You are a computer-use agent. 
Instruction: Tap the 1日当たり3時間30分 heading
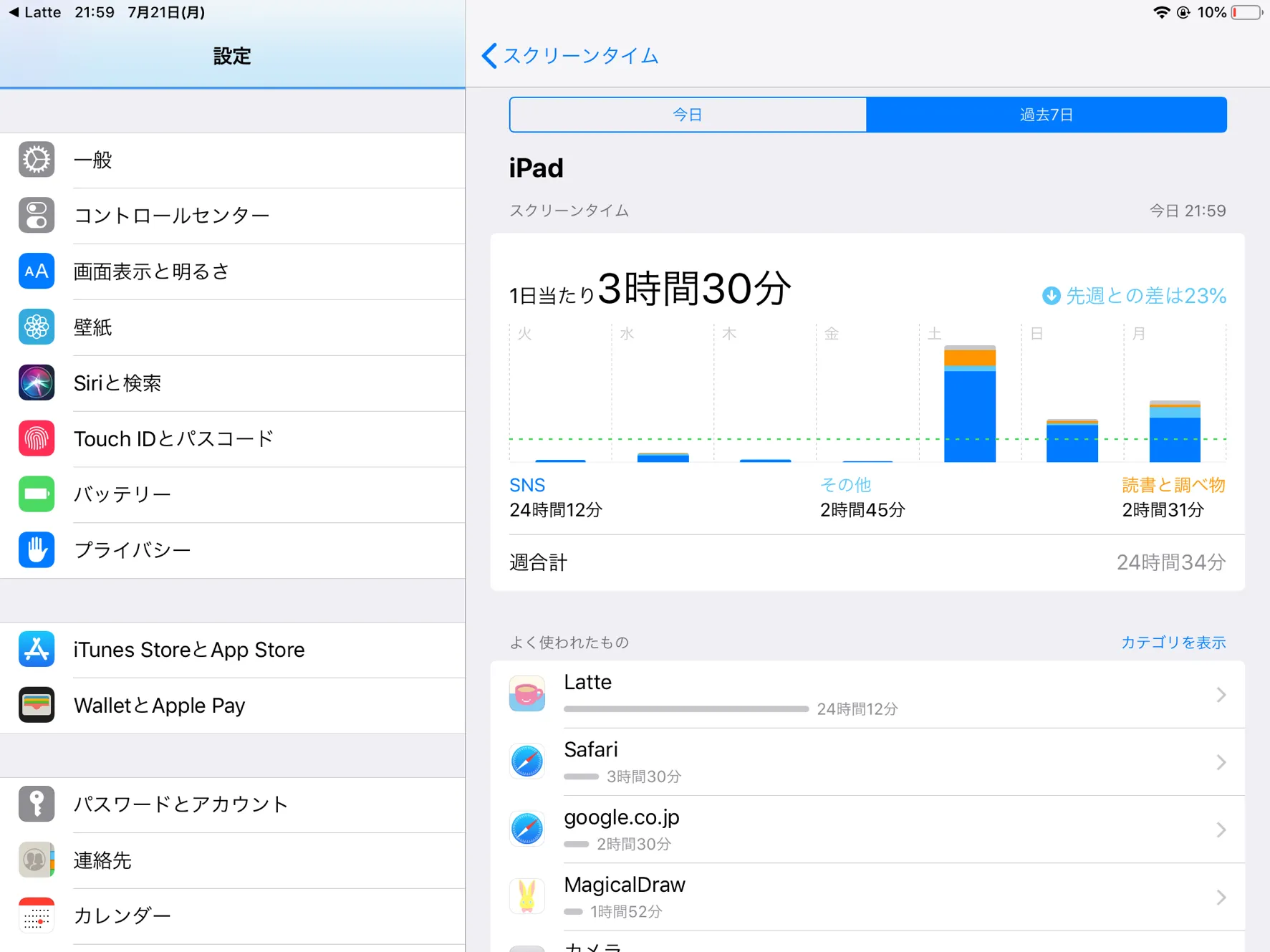650,289
